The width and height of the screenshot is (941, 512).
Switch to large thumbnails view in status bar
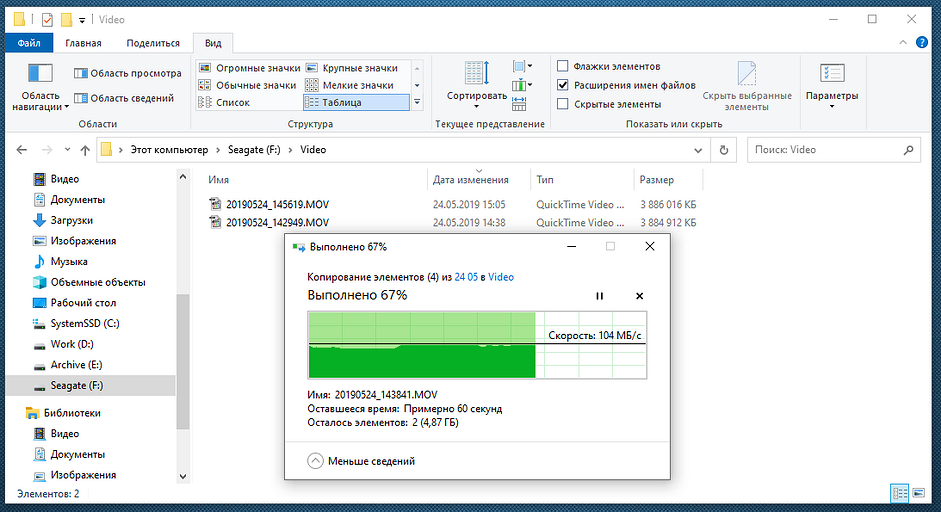922,494
